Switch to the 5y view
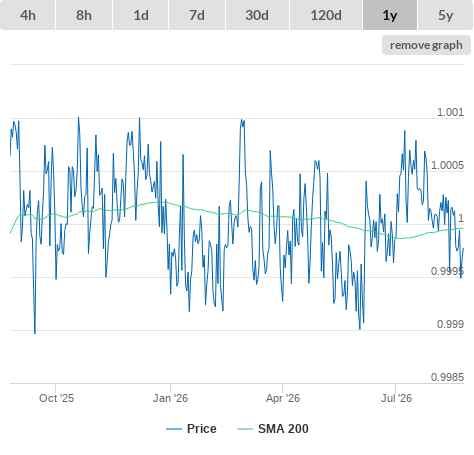 point(446,15)
